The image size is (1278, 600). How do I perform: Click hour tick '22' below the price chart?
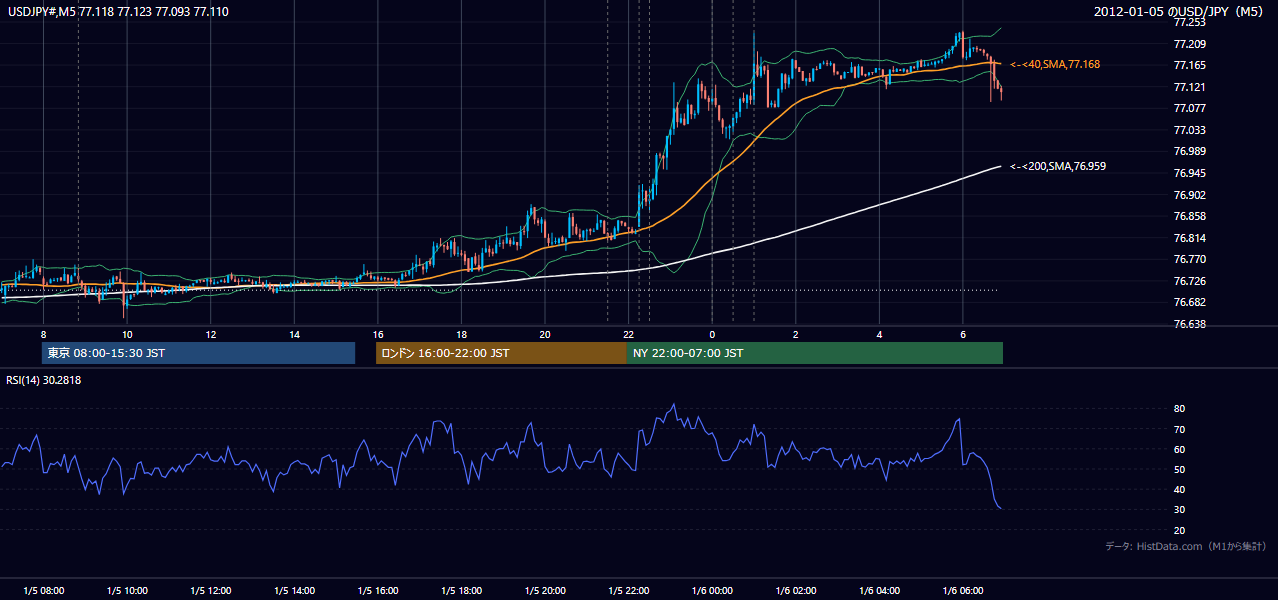(629, 334)
